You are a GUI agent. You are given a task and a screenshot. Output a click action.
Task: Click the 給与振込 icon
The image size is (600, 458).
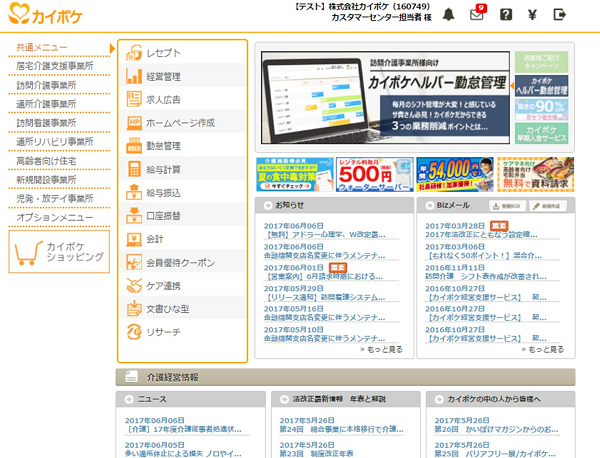(x=134, y=192)
